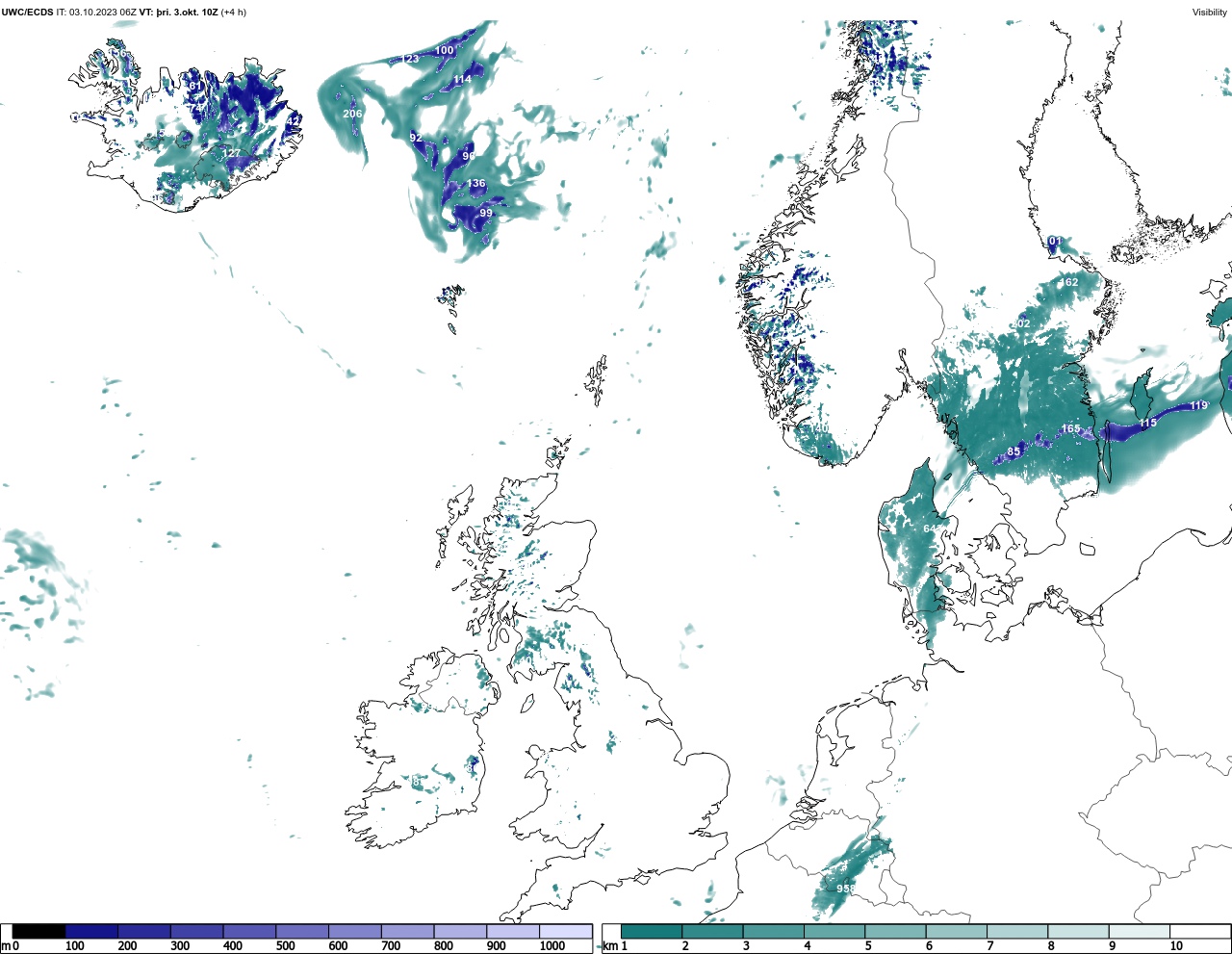Image resolution: width=1232 pixels, height=954 pixels.
Task: Click the 300–400 m legend color block
Action: [196, 932]
